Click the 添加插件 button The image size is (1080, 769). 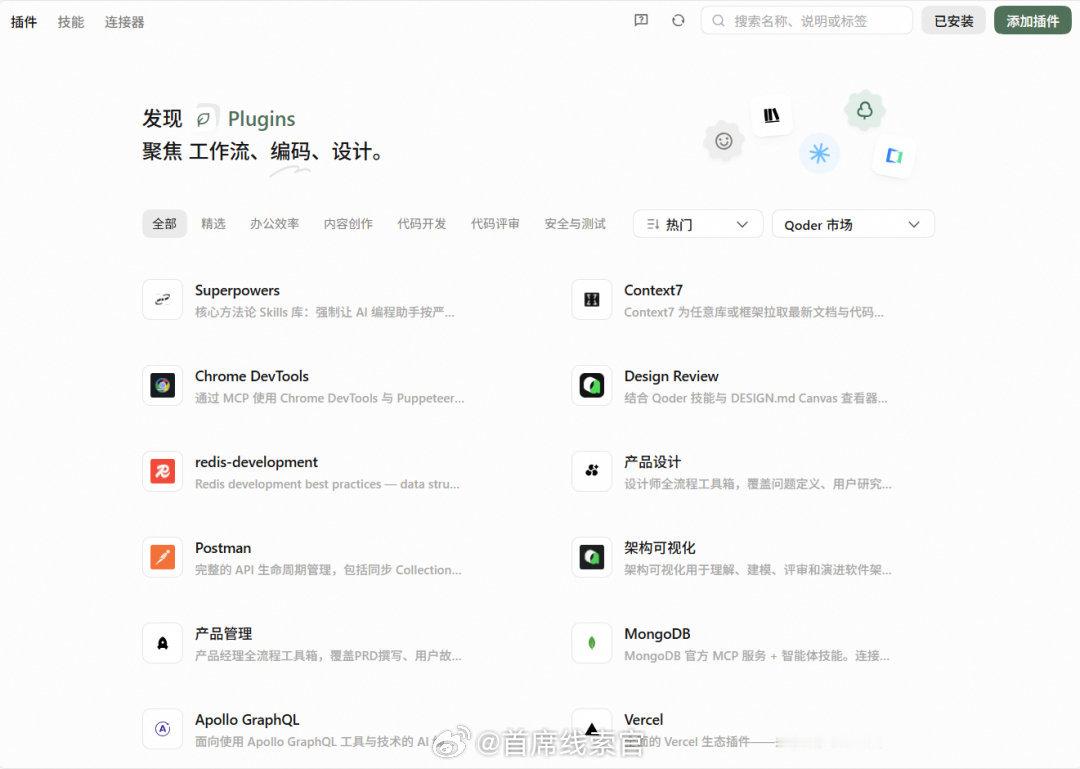pos(1032,21)
